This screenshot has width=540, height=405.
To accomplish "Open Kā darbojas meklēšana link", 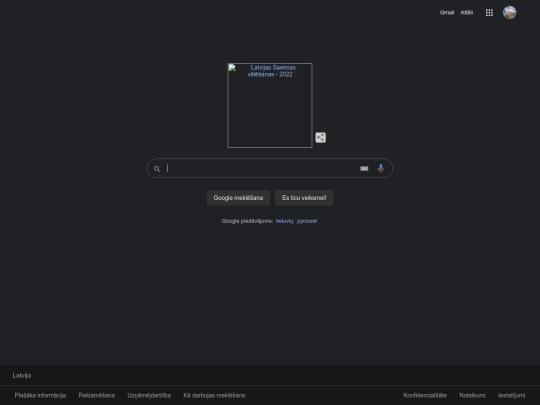I will (x=214, y=395).
